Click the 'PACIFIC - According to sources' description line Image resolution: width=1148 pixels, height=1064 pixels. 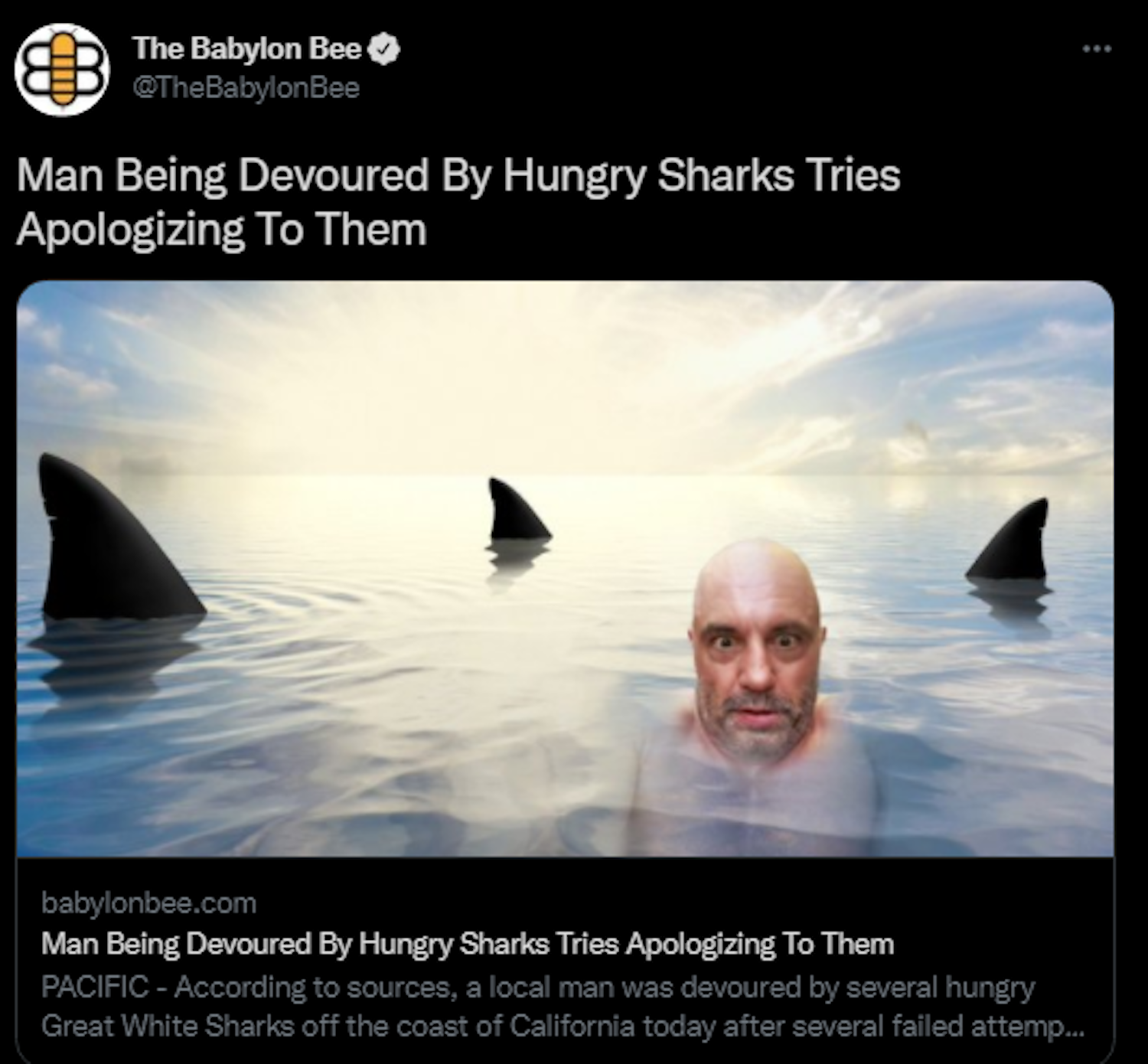pos(538,987)
